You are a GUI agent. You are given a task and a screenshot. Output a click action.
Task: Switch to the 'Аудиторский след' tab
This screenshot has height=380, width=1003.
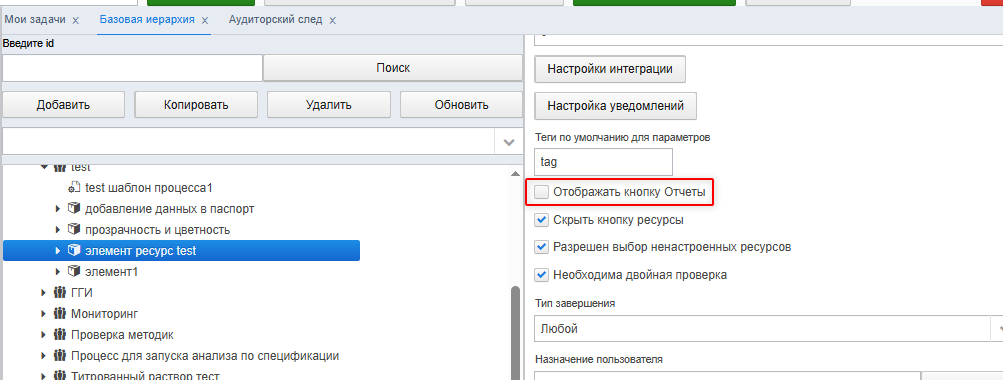(x=276, y=20)
